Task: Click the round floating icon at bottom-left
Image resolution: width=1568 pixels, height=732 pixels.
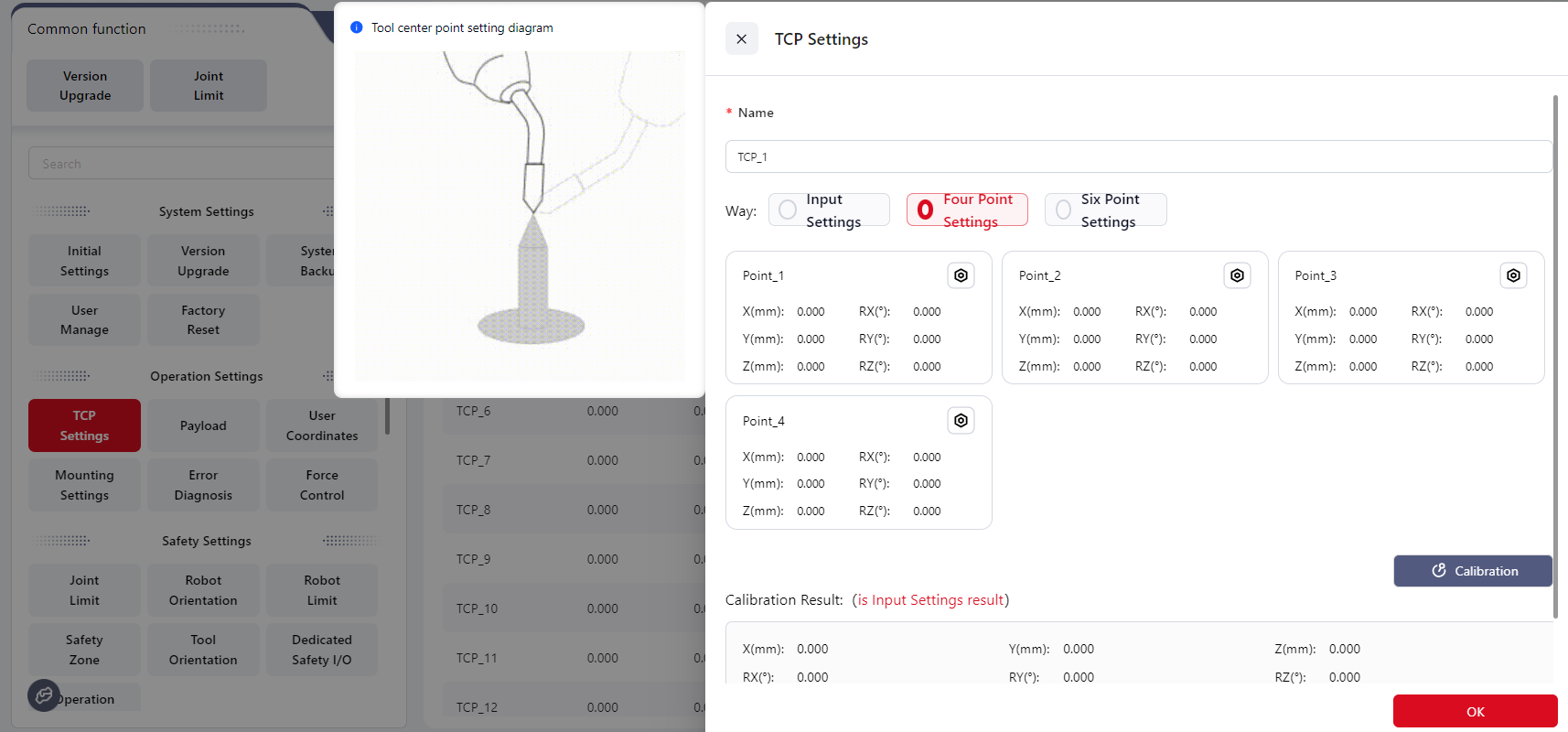Action: [x=44, y=696]
